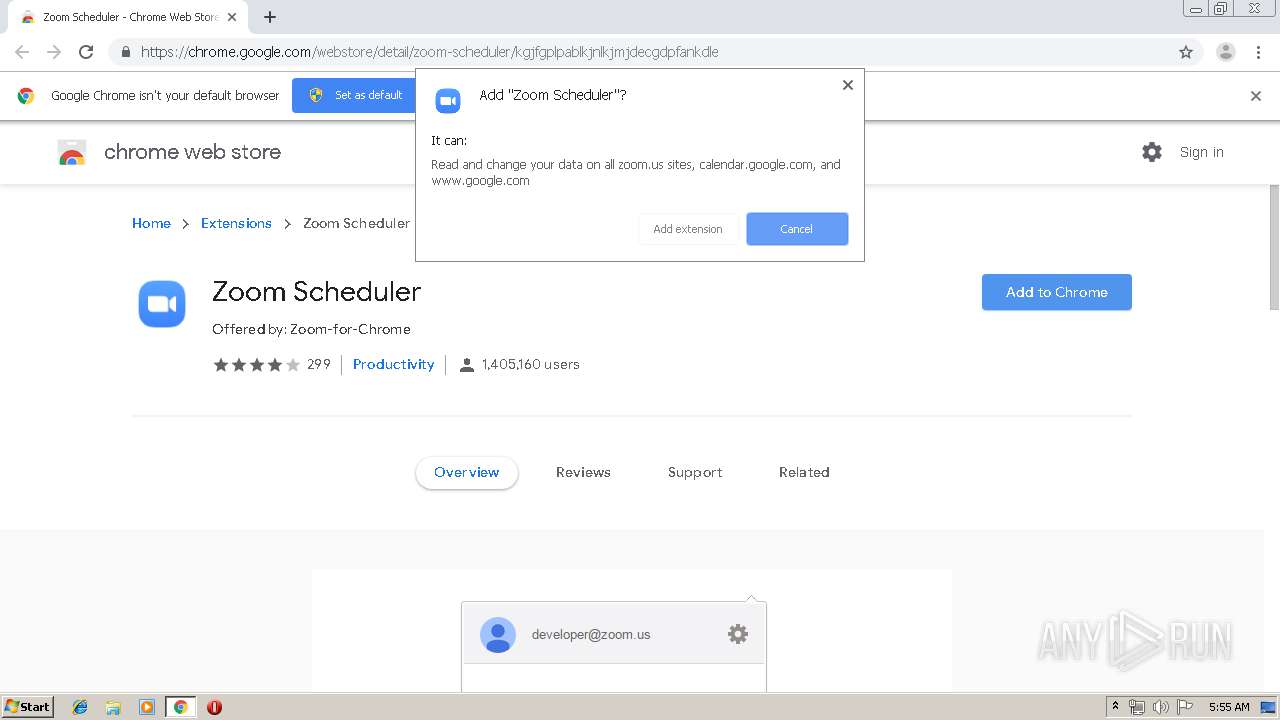Click the Action Center flag tray icon

[1185, 707]
